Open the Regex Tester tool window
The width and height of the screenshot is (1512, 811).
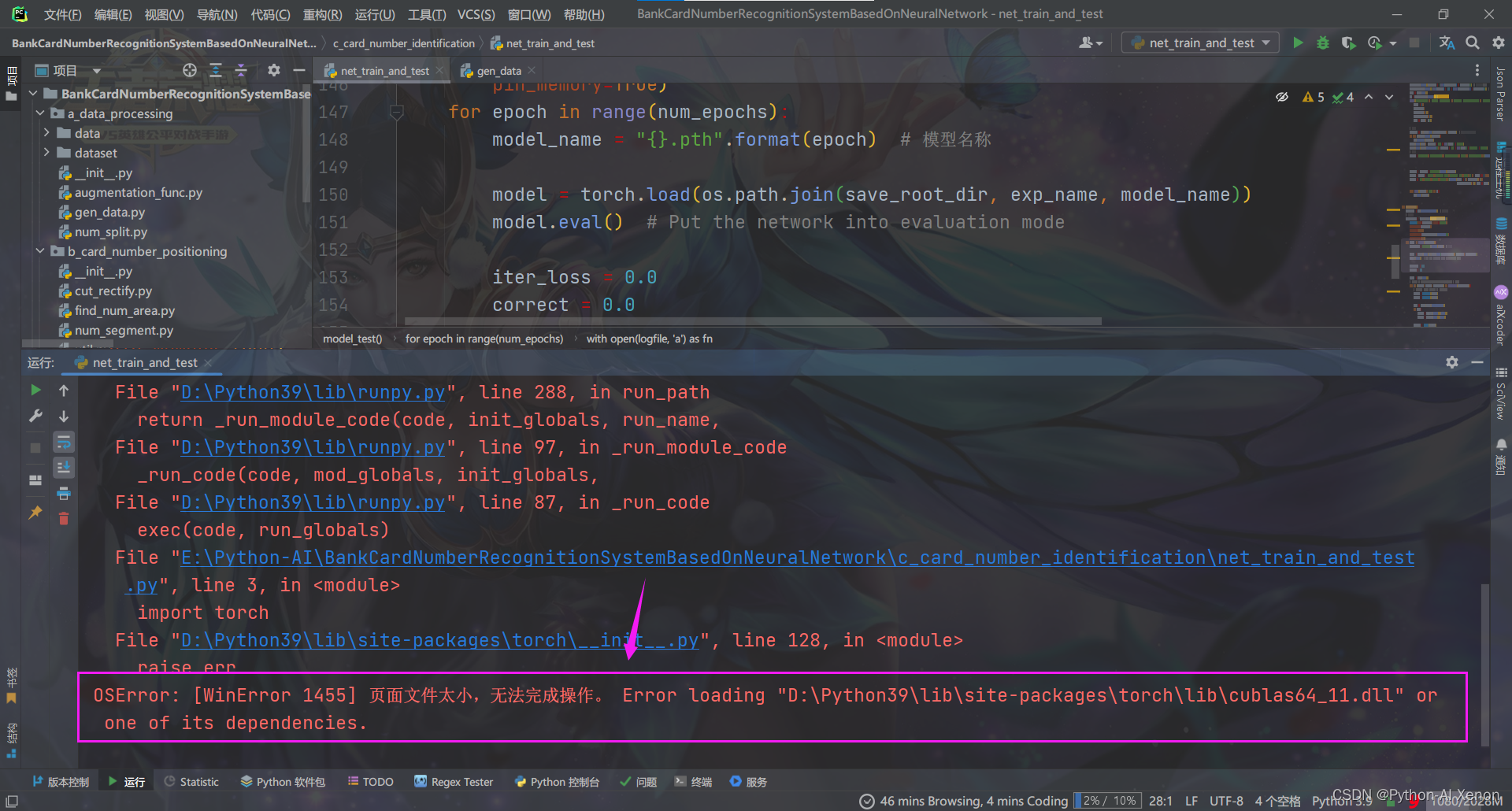[x=454, y=782]
